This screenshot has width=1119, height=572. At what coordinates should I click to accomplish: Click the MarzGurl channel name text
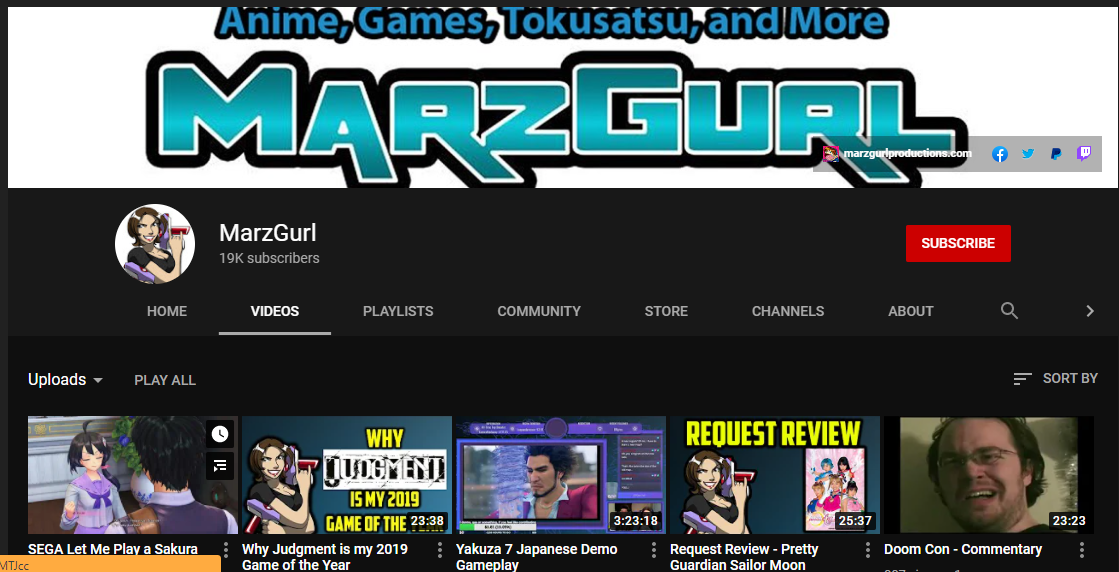point(268,233)
